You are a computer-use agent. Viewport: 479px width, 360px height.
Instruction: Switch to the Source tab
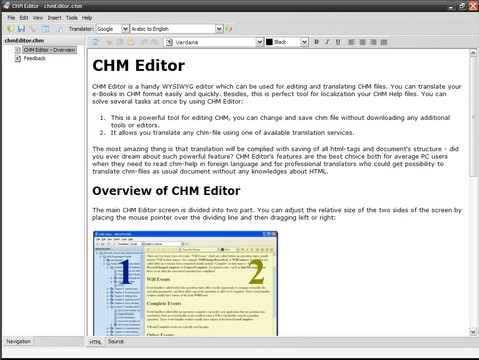pos(116,342)
